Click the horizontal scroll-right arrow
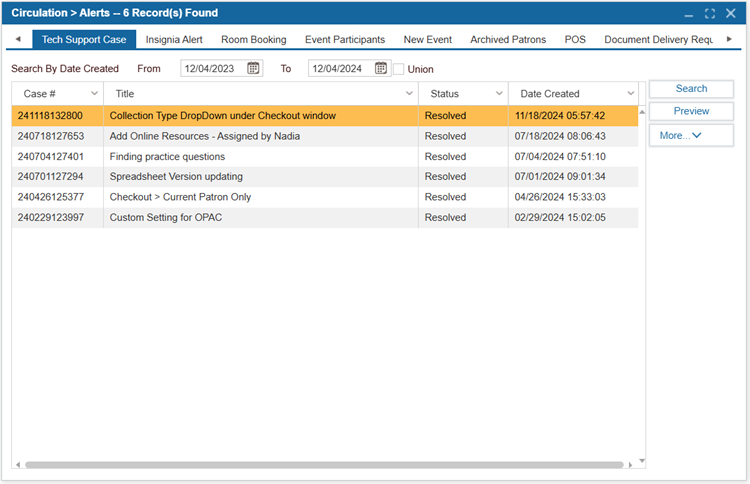 630,464
